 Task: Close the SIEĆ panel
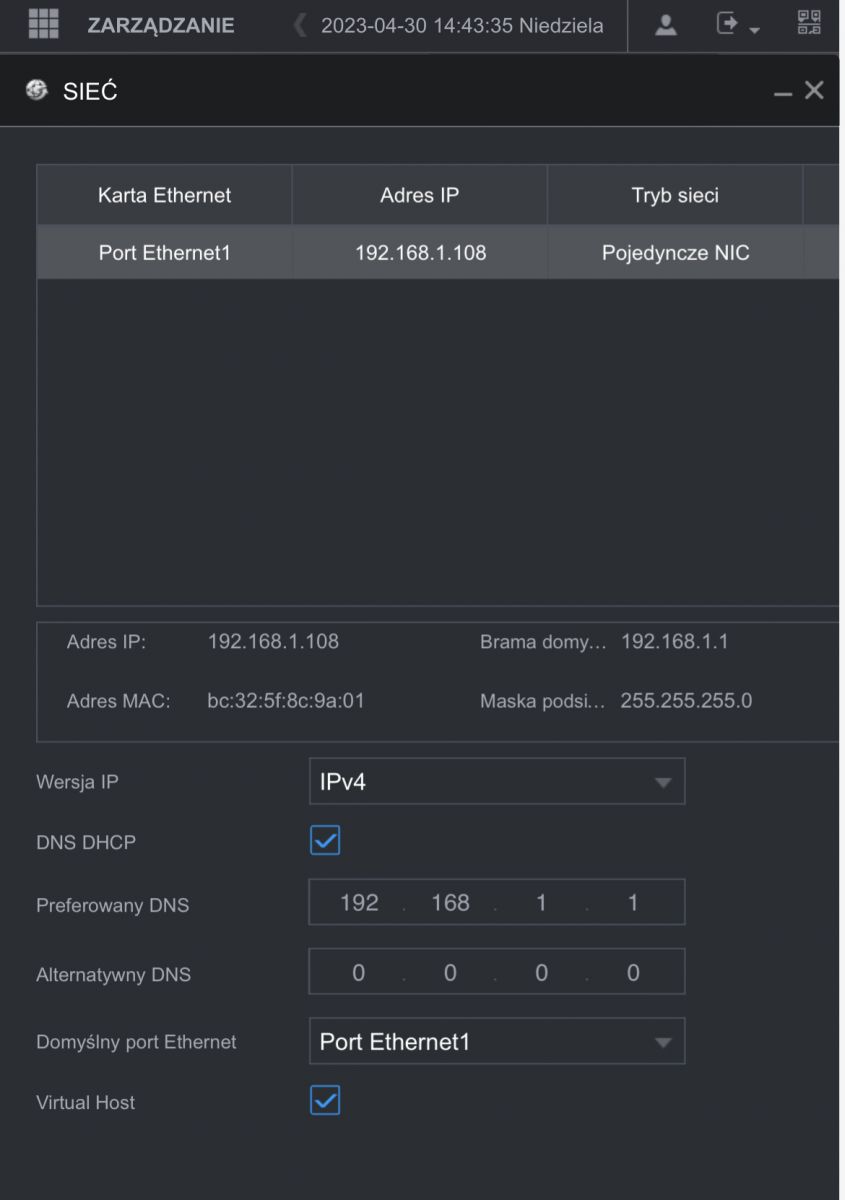tap(814, 91)
